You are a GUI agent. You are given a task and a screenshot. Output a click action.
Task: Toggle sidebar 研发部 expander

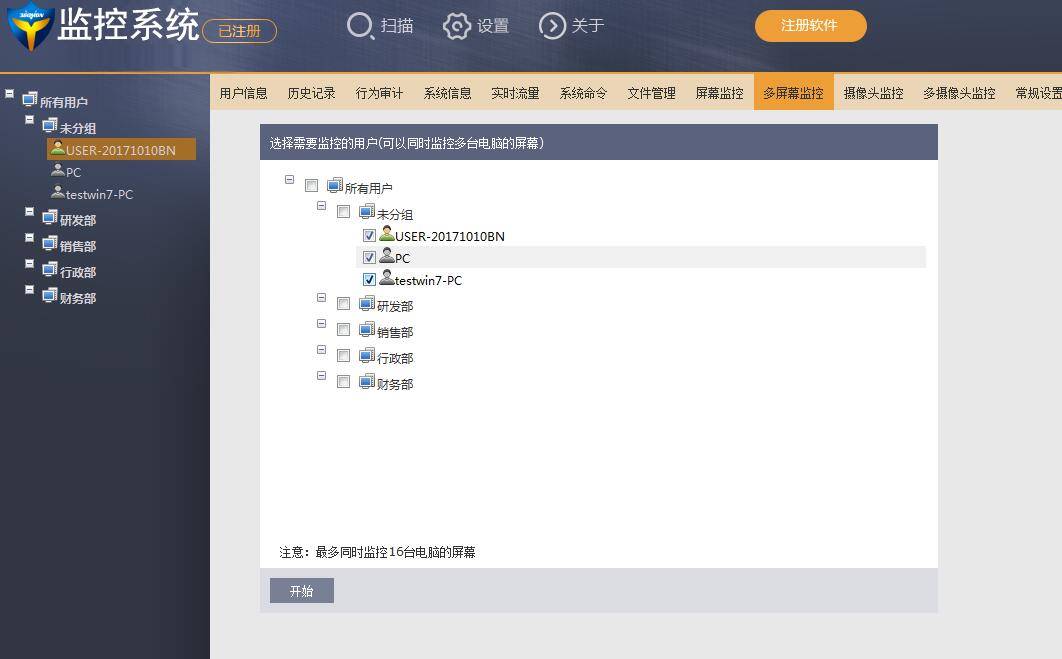coord(29,211)
